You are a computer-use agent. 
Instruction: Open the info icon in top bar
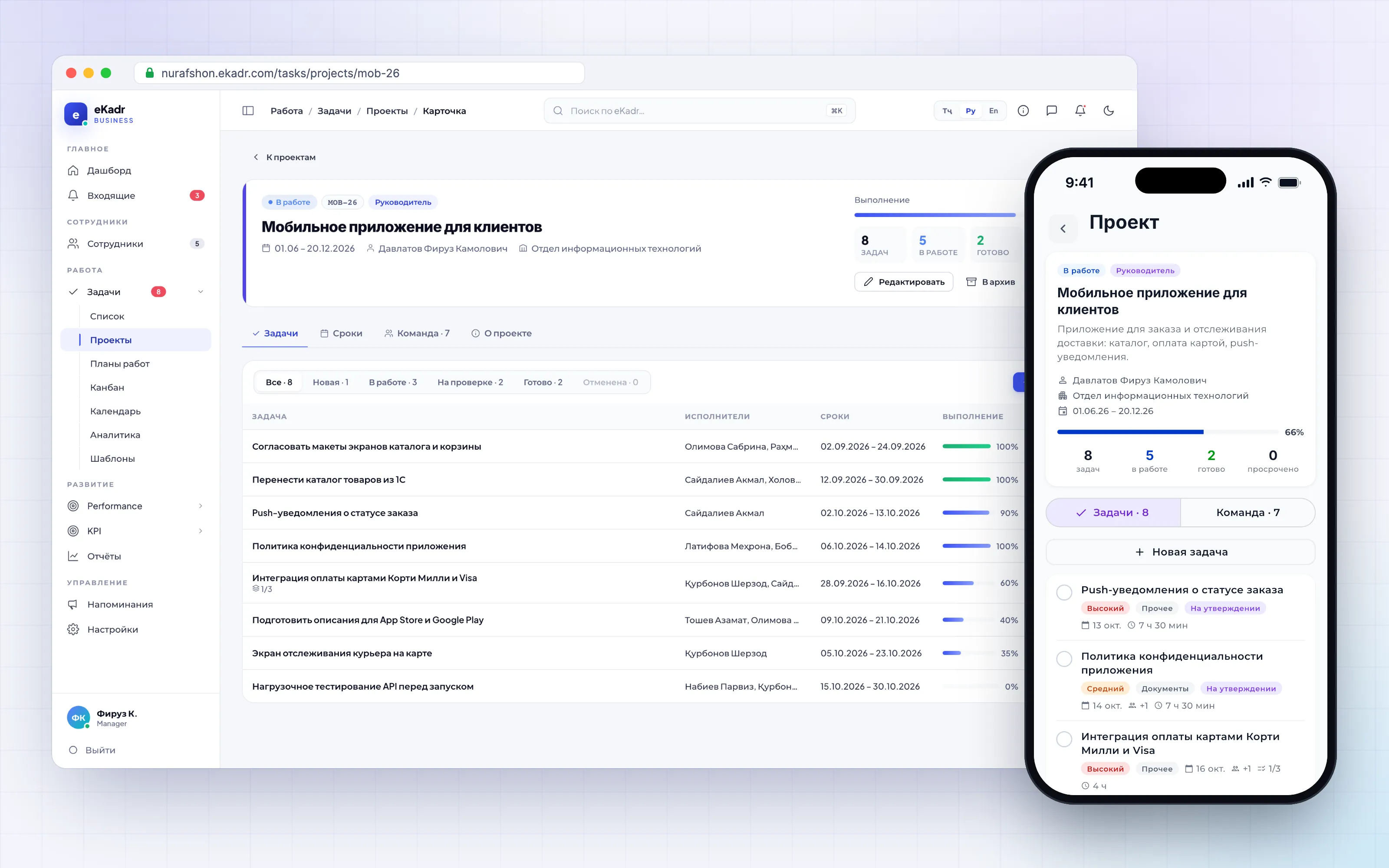click(1024, 111)
